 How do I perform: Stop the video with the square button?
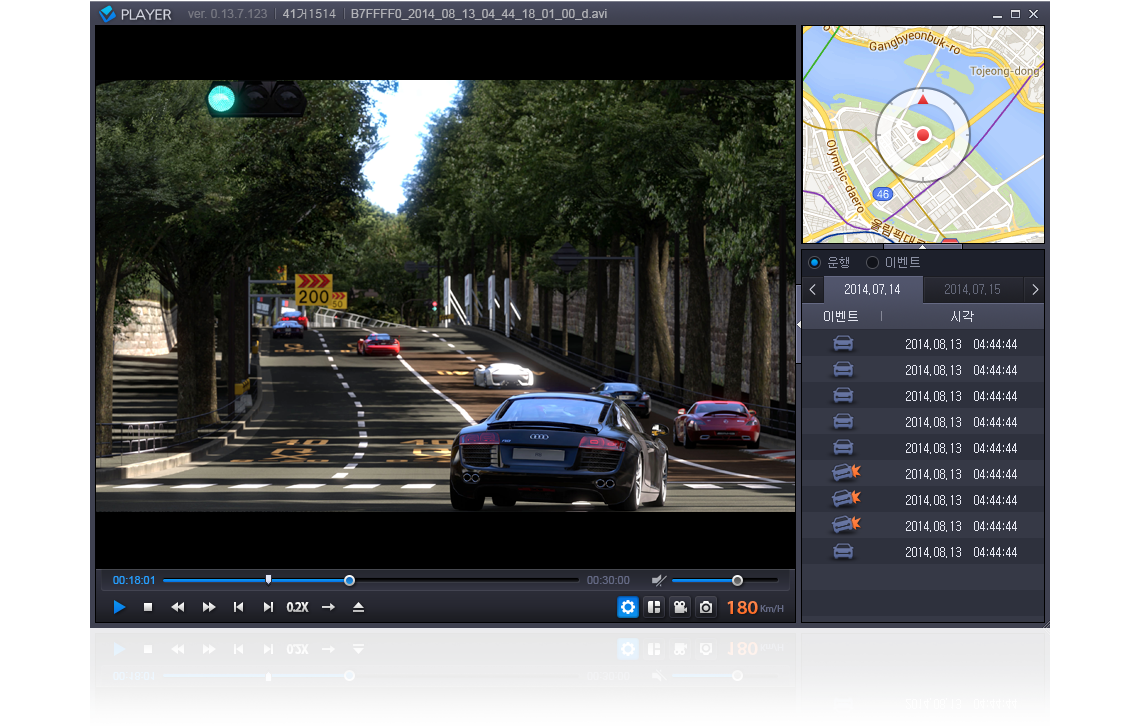[x=148, y=607]
